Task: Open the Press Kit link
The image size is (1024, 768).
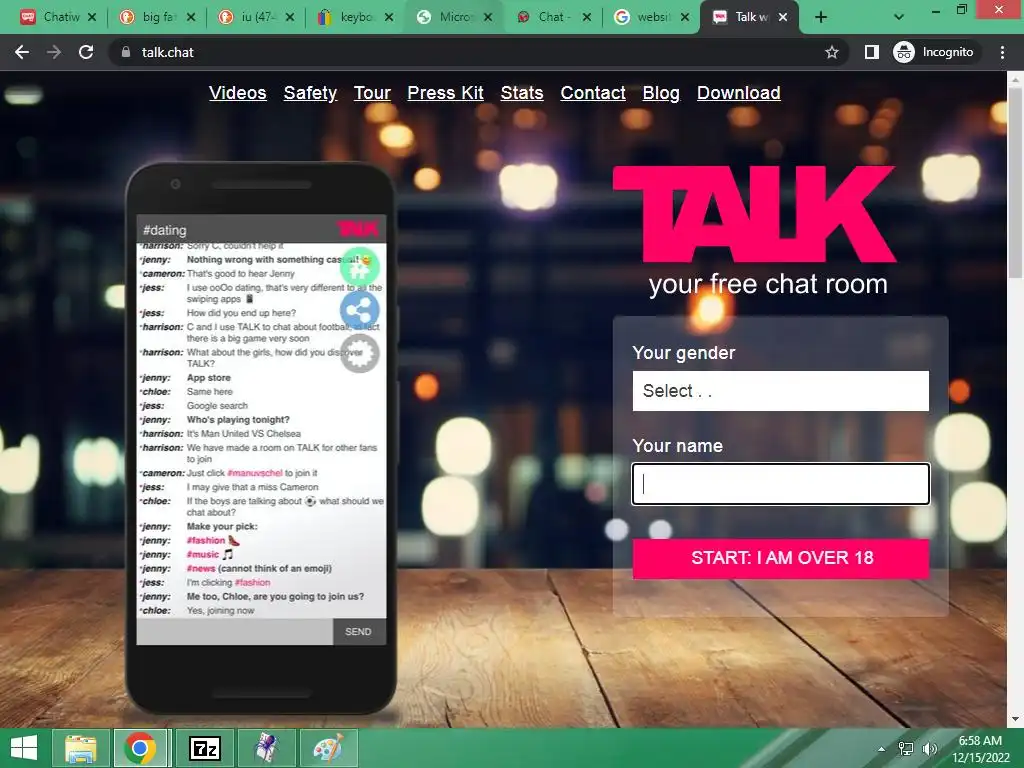Action: tap(445, 93)
